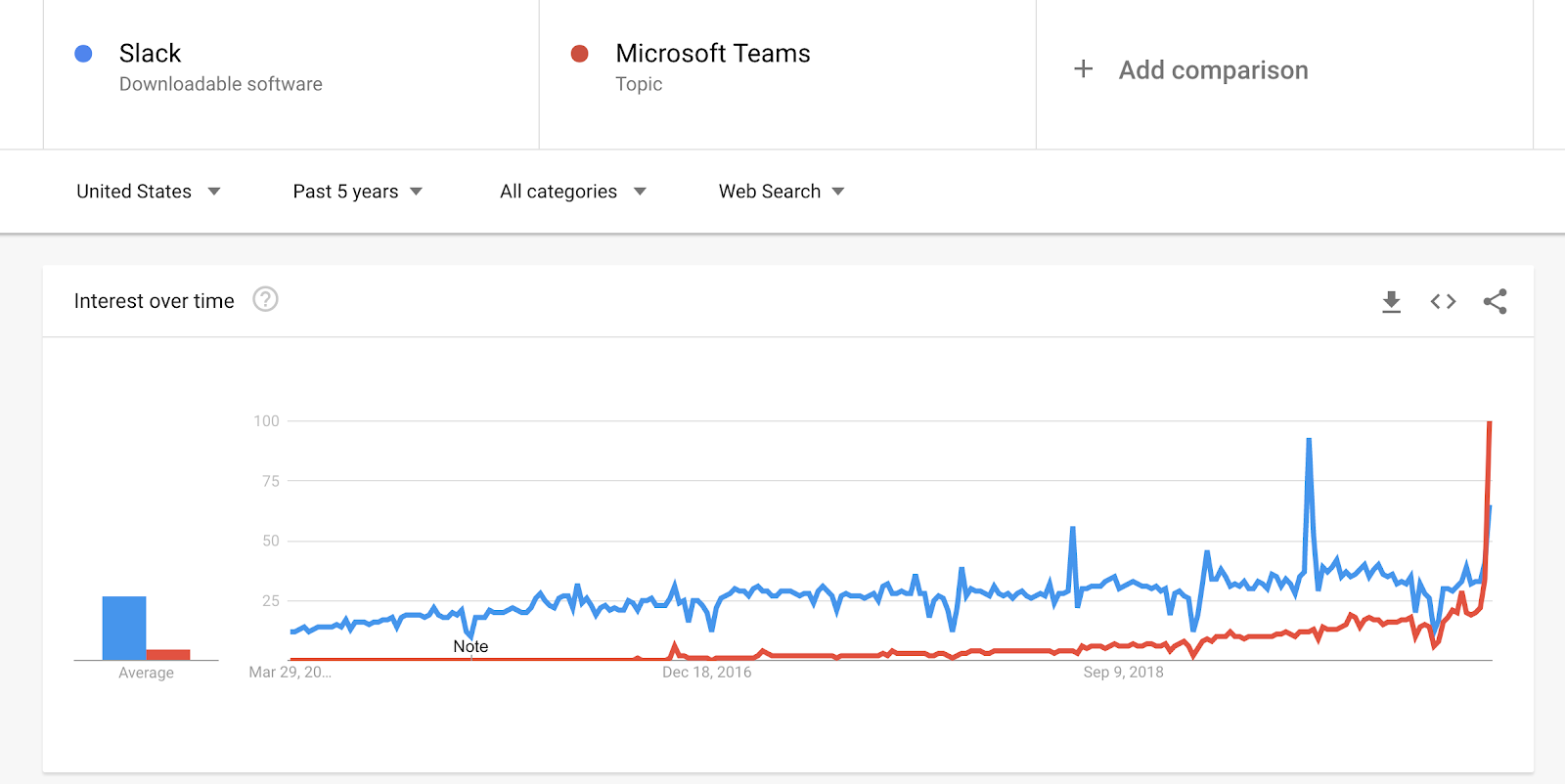The image size is (1565, 784).
Task: Edit the Microsoft Teams search term
Action: 712,54
